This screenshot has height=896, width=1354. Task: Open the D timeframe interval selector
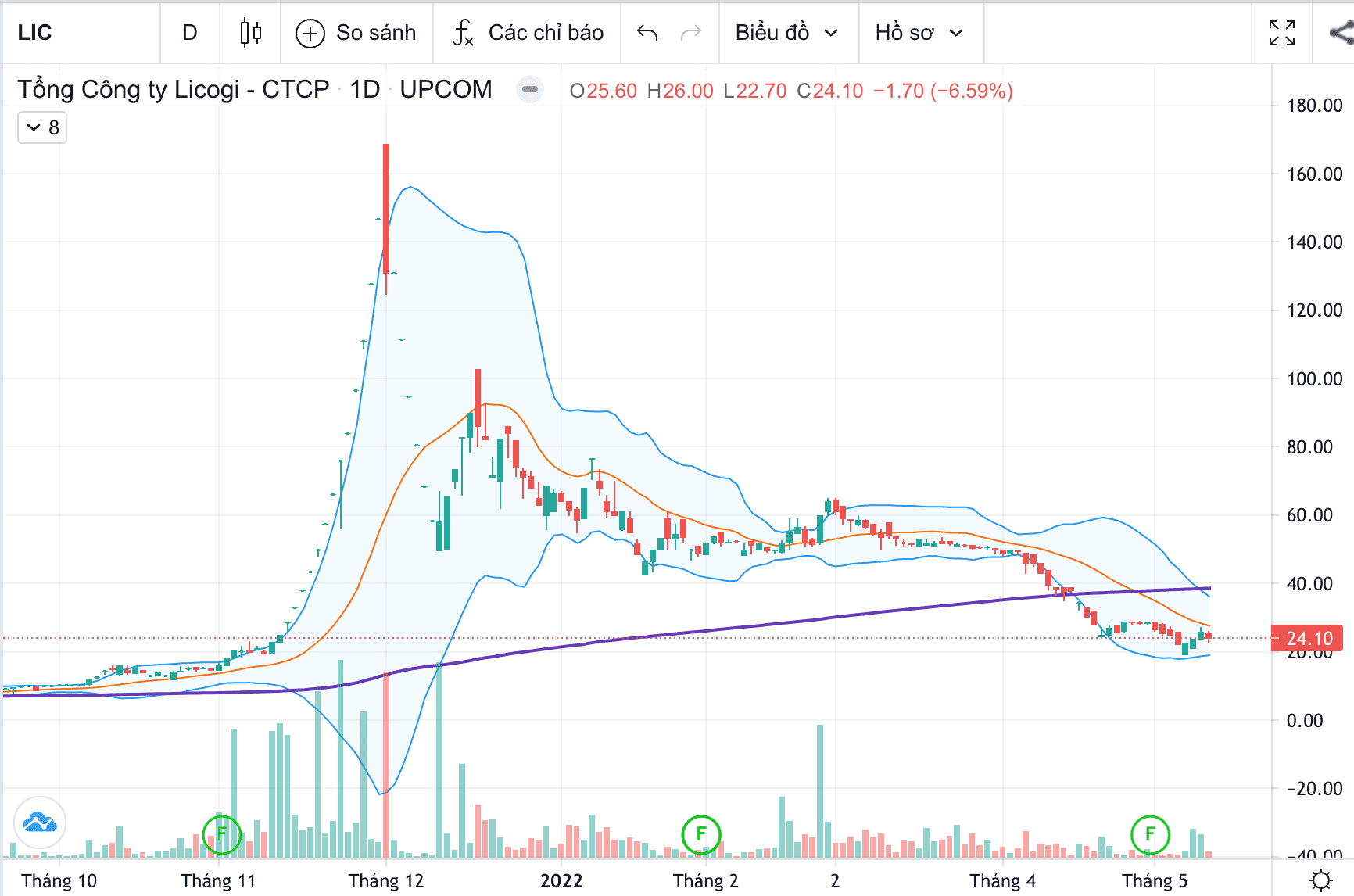pos(190,33)
